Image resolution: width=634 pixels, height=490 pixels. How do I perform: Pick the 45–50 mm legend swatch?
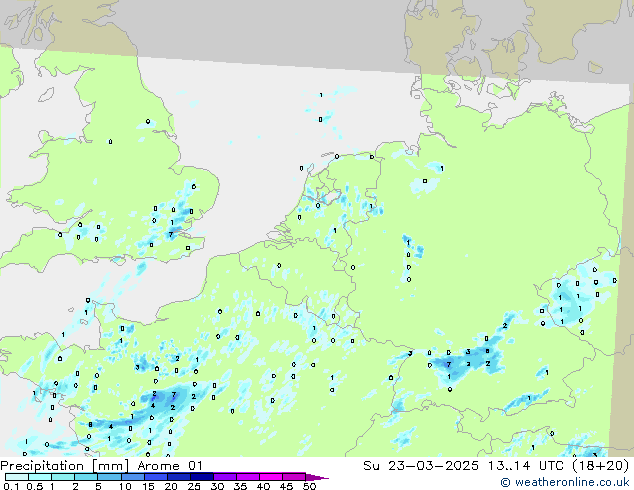point(294,477)
